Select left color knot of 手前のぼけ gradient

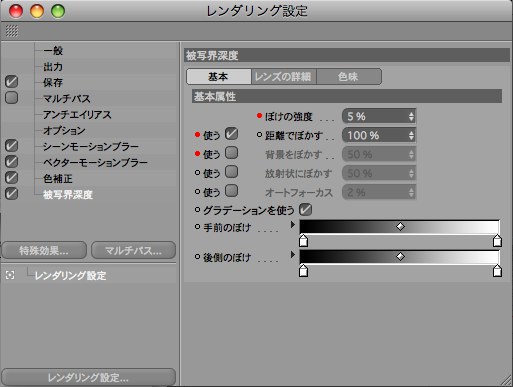[303, 240]
